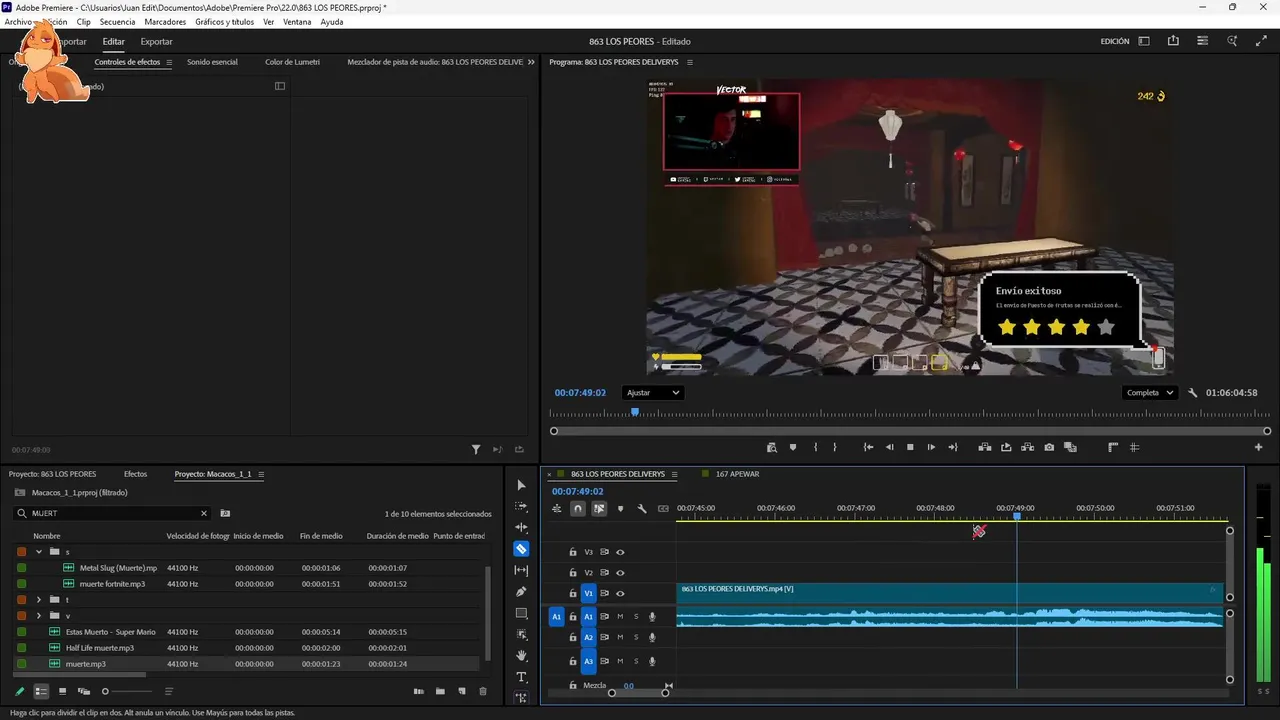The width and height of the screenshot is (1280, 720).
Task: Switch to the 167 APEWAR sequence tab
Action: coord(737,474)
